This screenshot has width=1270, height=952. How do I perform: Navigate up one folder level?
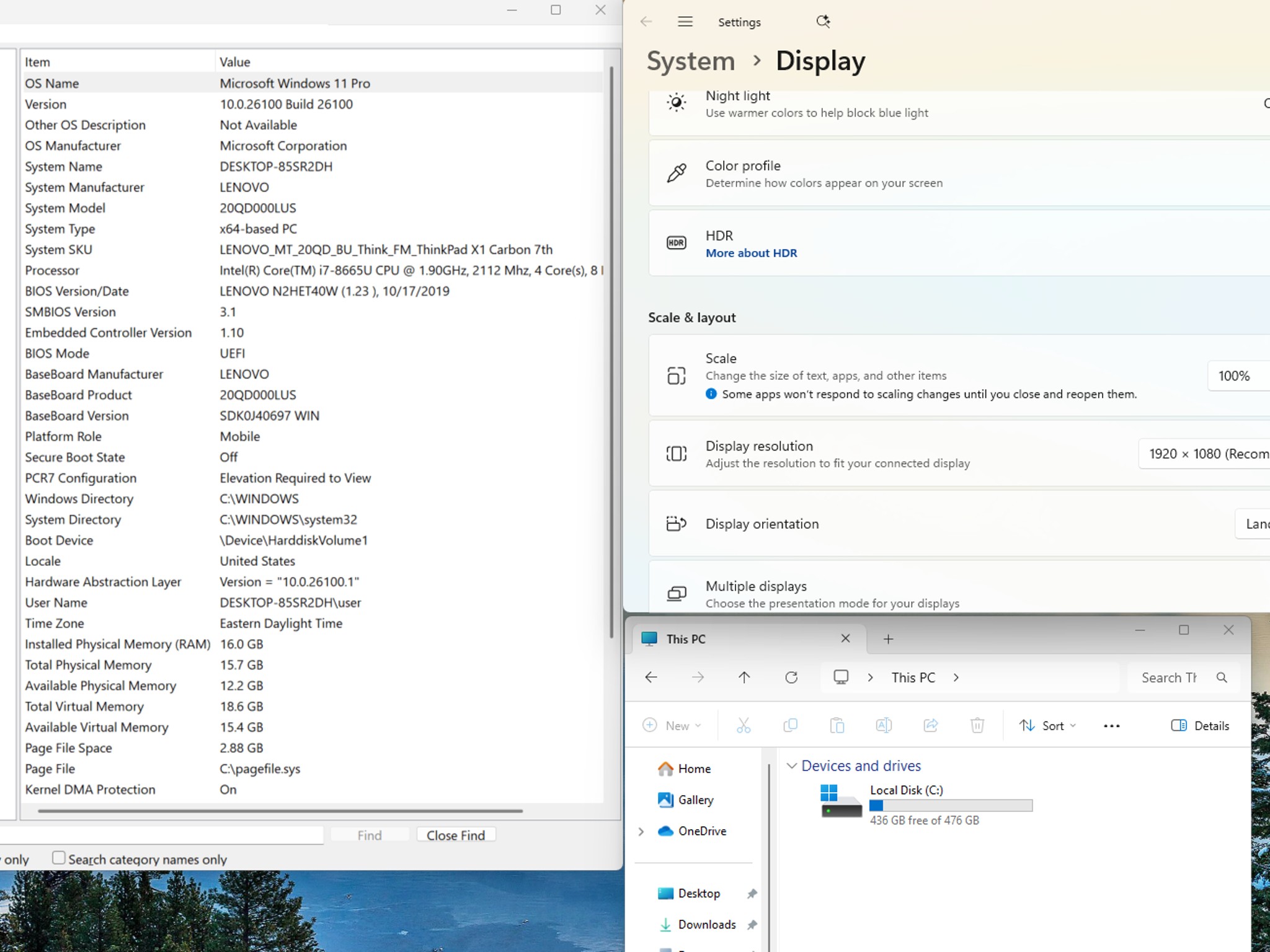(744, 677)
